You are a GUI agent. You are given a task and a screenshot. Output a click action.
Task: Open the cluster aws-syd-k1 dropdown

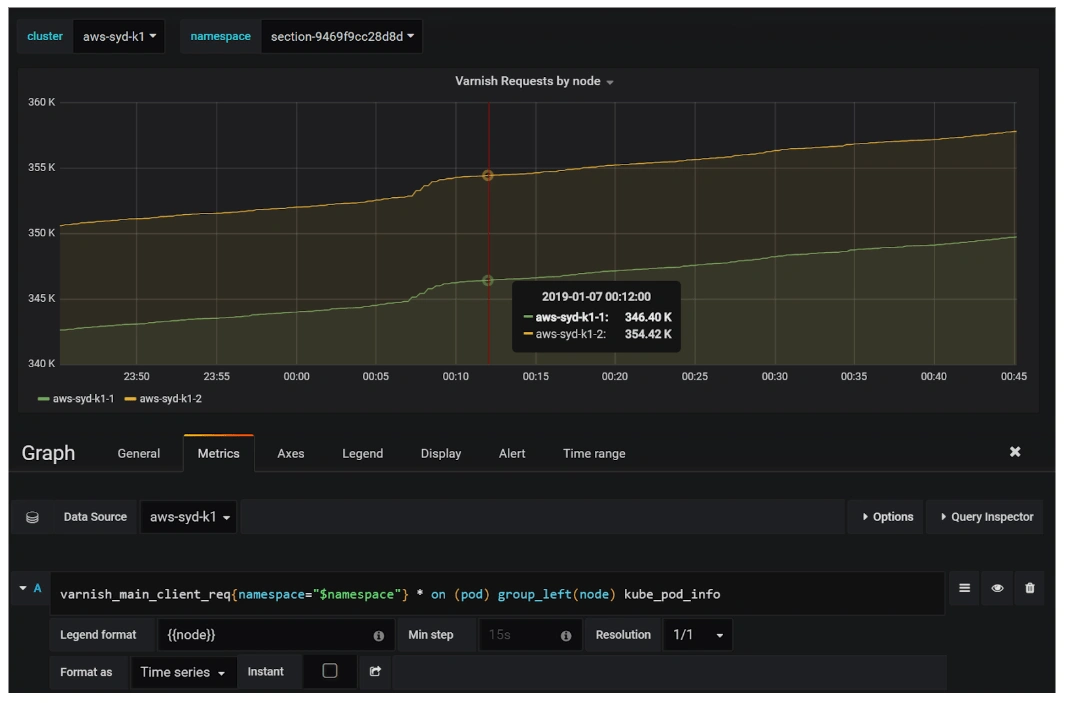[x=119, y=37]
